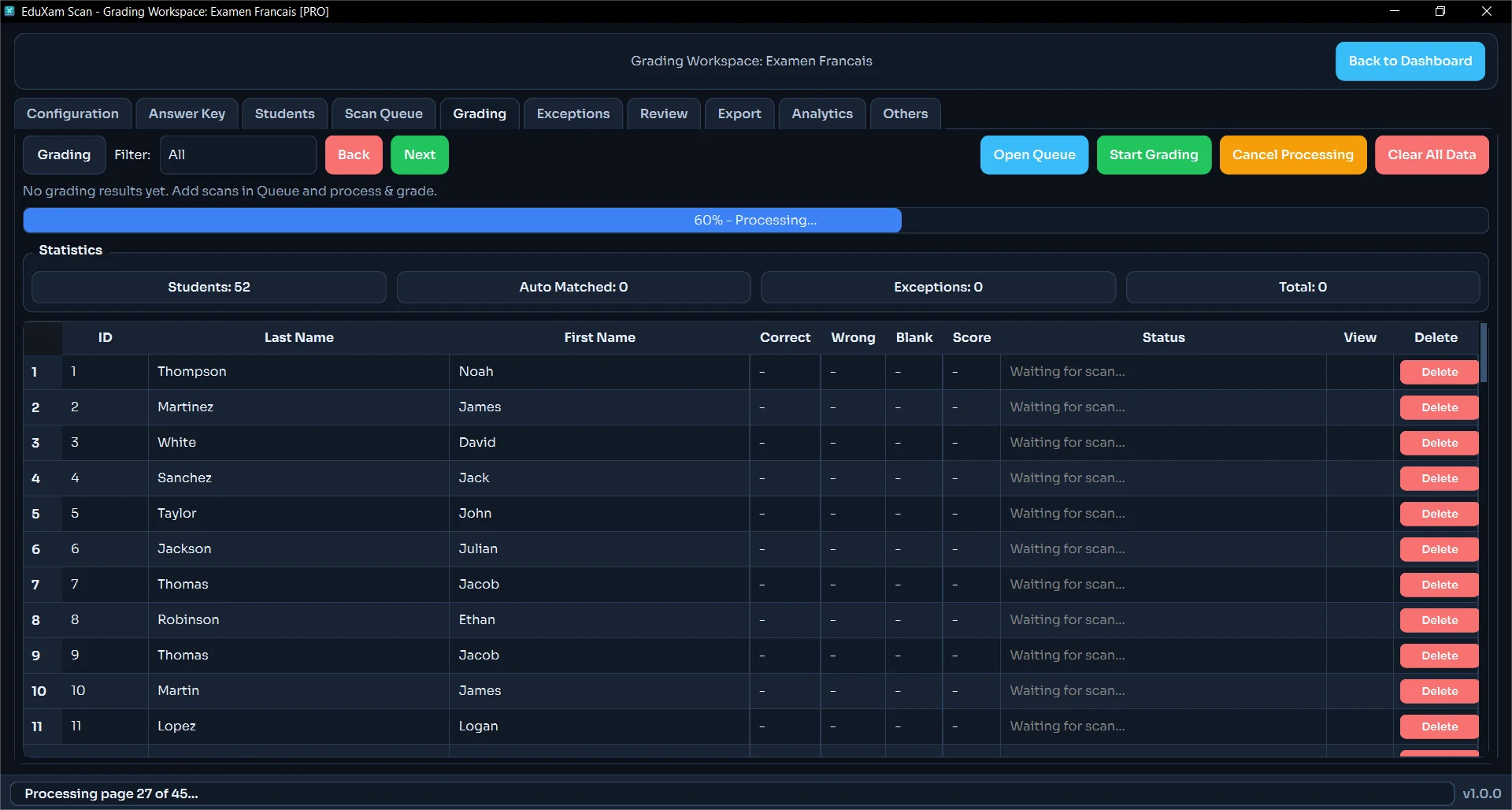Click the 60% processing progress bar
The width and height of the screenshot is (1512, 810).
click(x=754, y=220)
